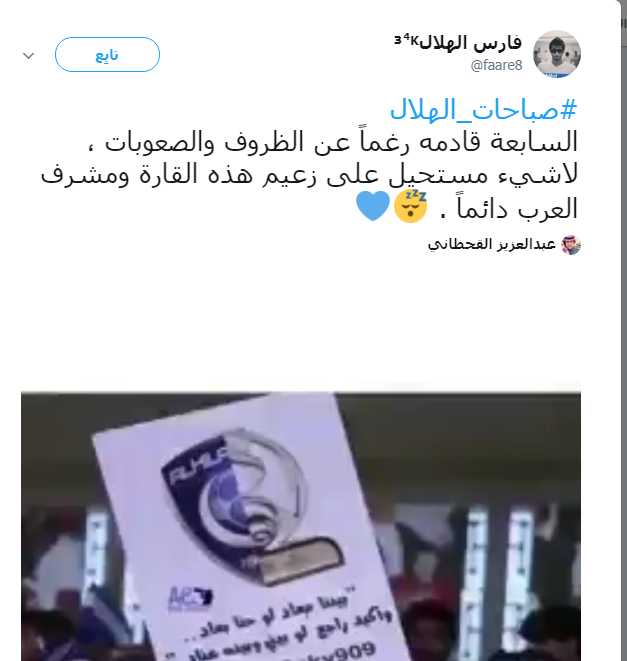Open the @faare8 handle link
The width and height of the screenshot is (627, 661).
[x=496, y=65]
